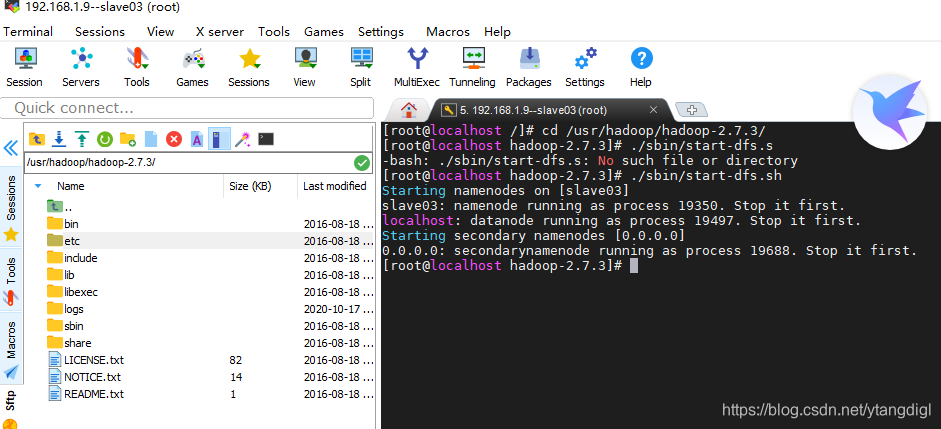Open the Terminal menu
This screenshot has height=429, width=941.
coord(28,32)
